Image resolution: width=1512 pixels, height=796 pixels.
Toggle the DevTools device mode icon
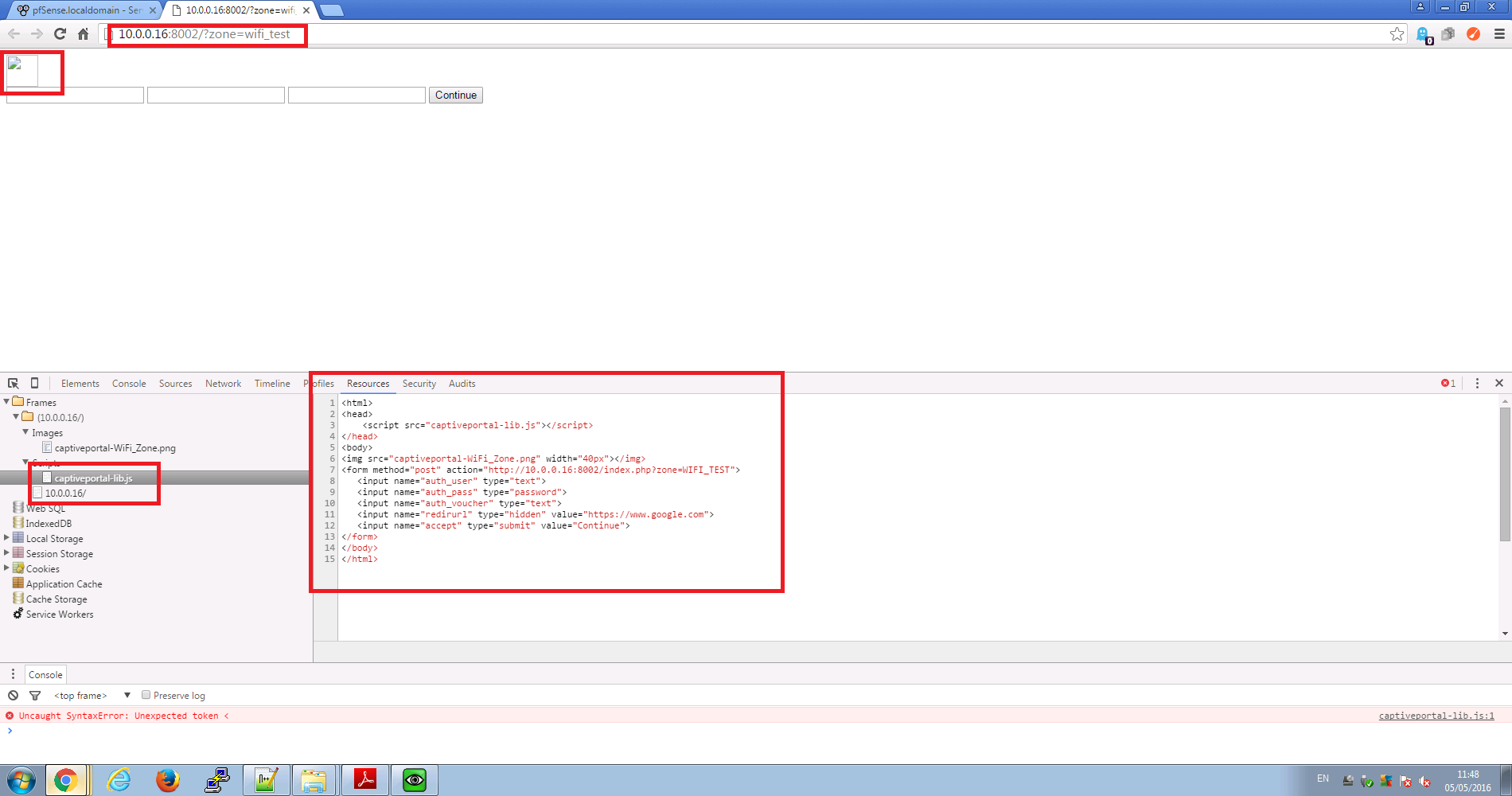pos(34,383)
